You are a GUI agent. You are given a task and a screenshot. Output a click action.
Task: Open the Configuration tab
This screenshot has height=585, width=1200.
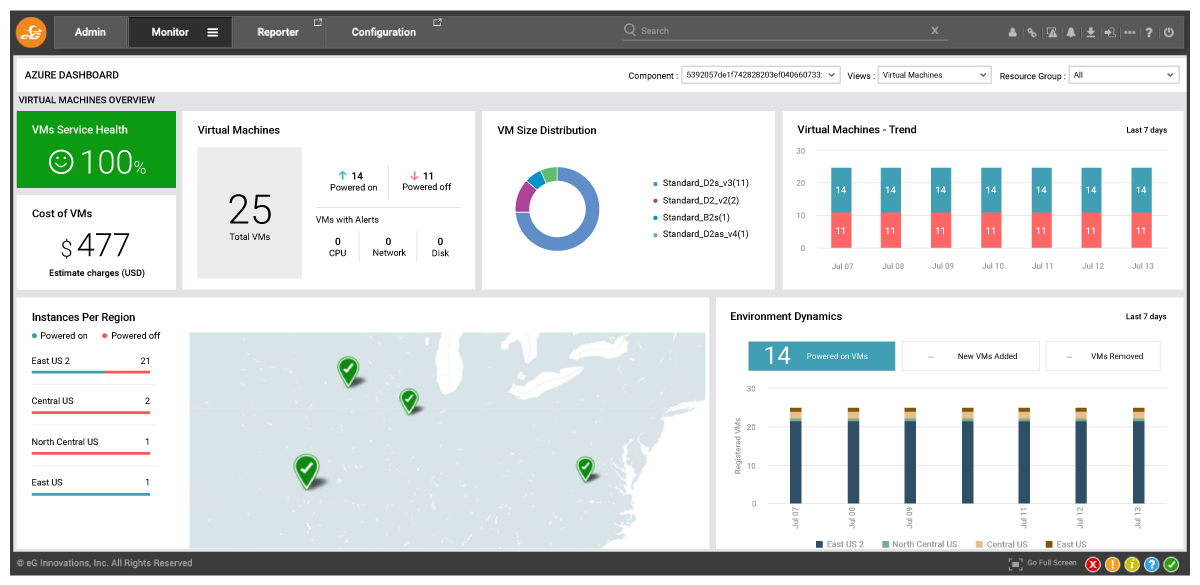(384, 32)
